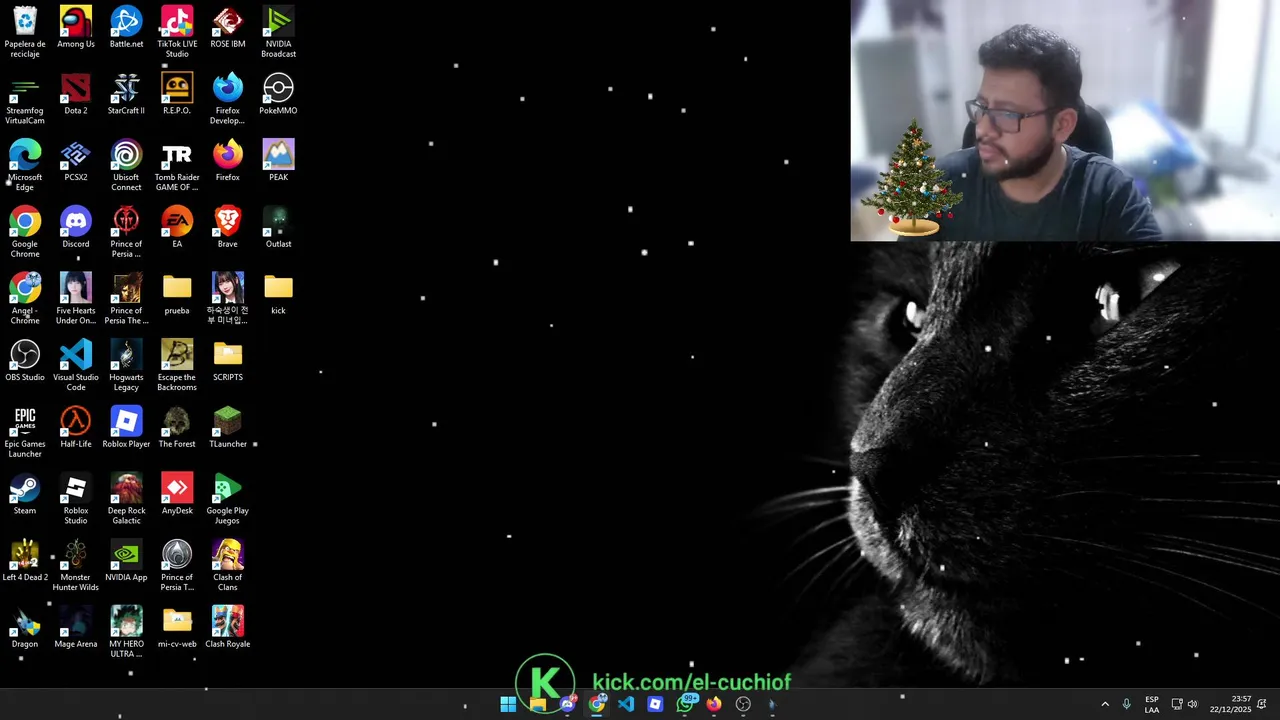The height and width of the screenshot is (720, 1280).
Task: Select Deep Rock Galactic shortcut
Action: (126, 499)
